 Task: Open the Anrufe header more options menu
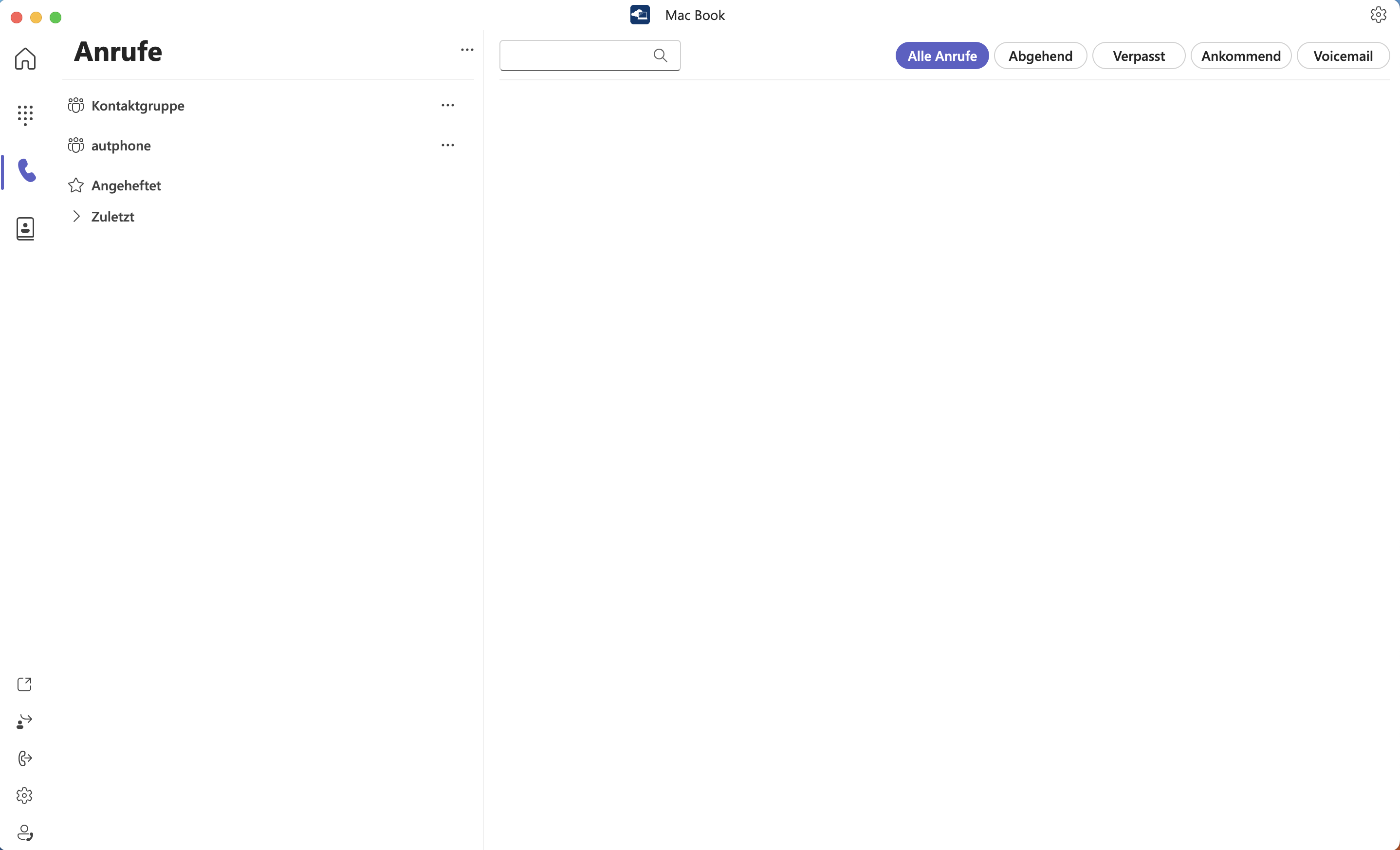(x=467, y=50)
